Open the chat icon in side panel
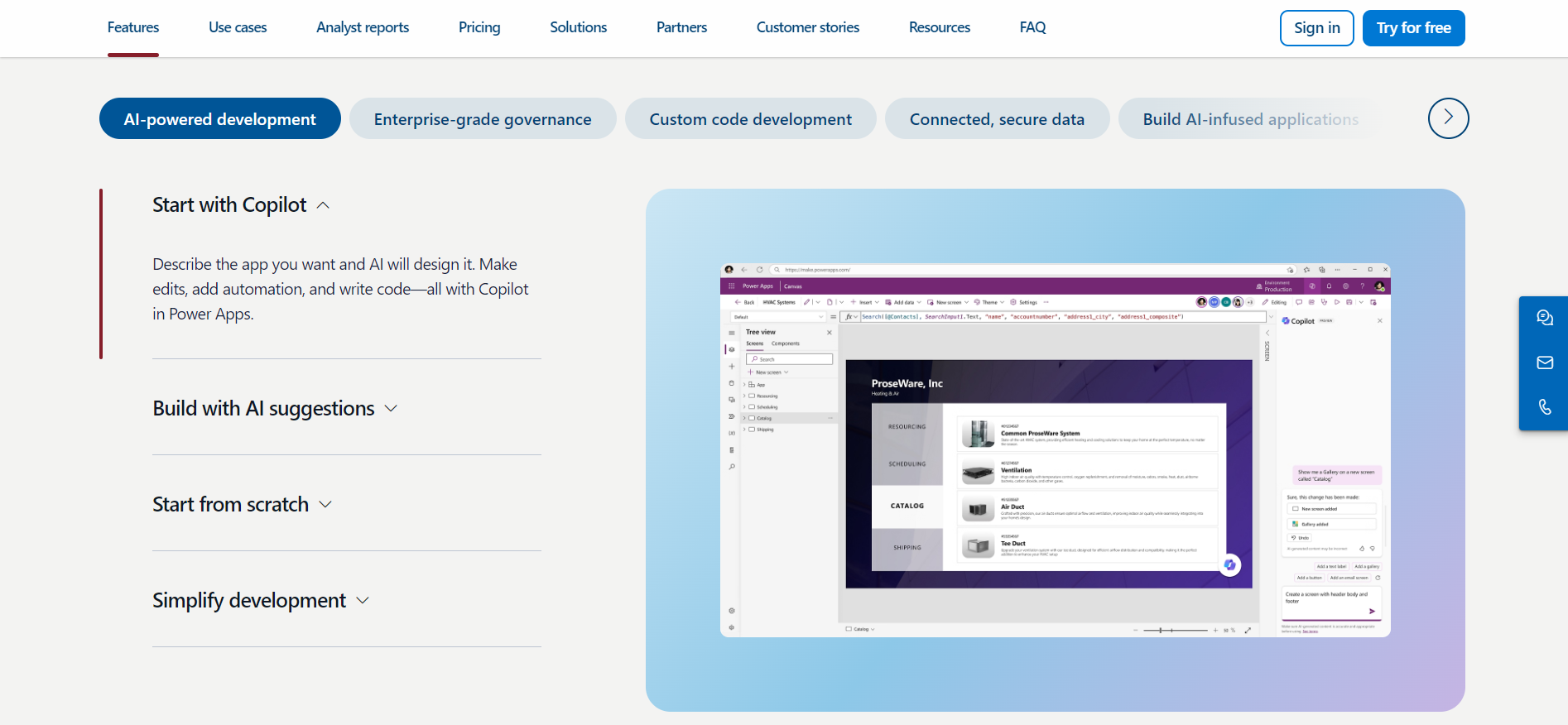 coord(1544,318)
